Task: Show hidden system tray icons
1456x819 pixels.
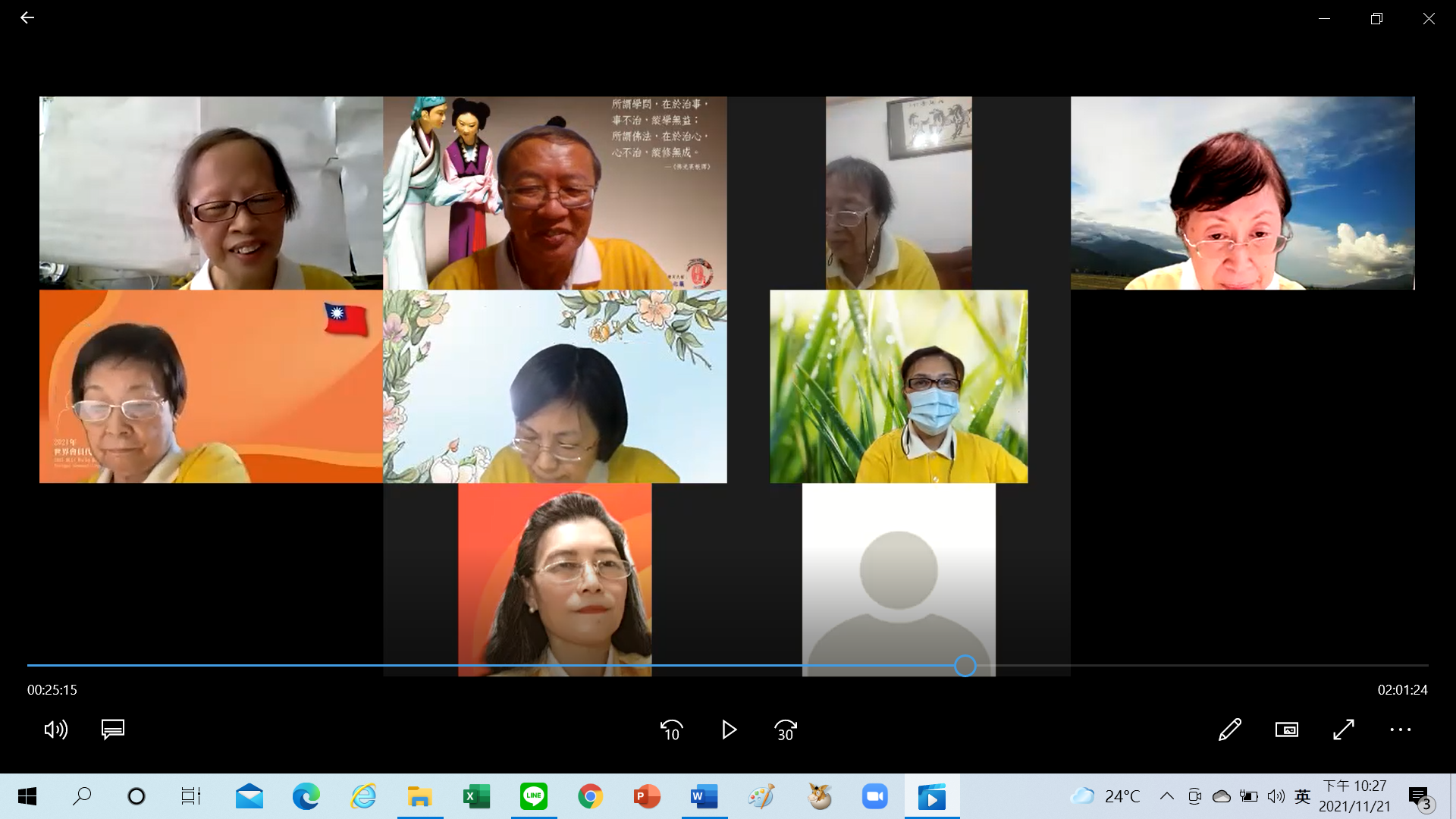Action: (1167, 796)
